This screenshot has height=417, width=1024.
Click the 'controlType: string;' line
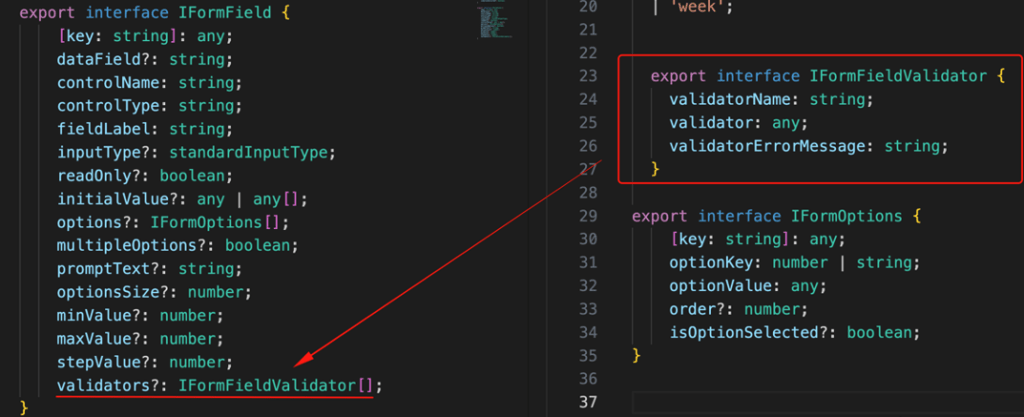tap(150, 106)
